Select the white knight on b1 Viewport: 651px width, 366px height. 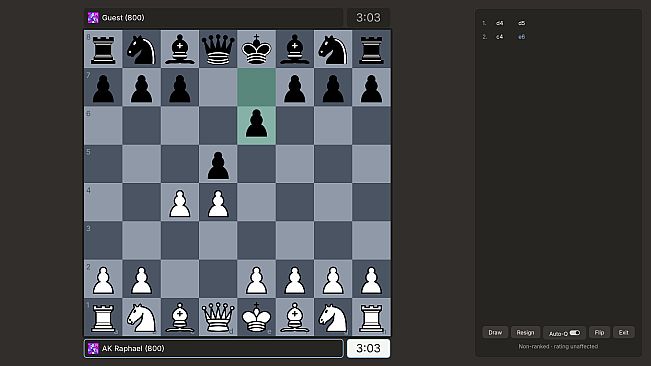[142, 317]
